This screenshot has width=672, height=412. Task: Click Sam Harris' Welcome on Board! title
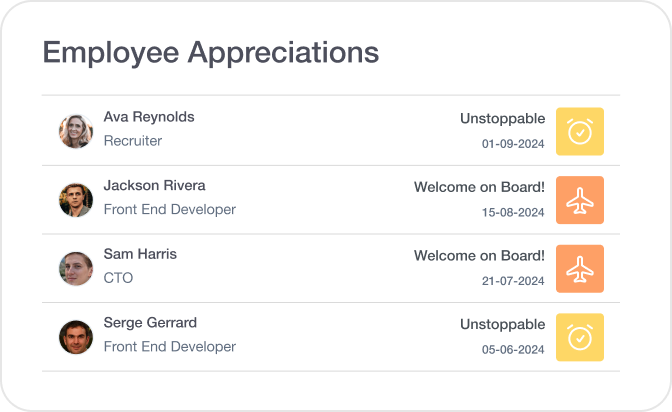coord(479,255)
